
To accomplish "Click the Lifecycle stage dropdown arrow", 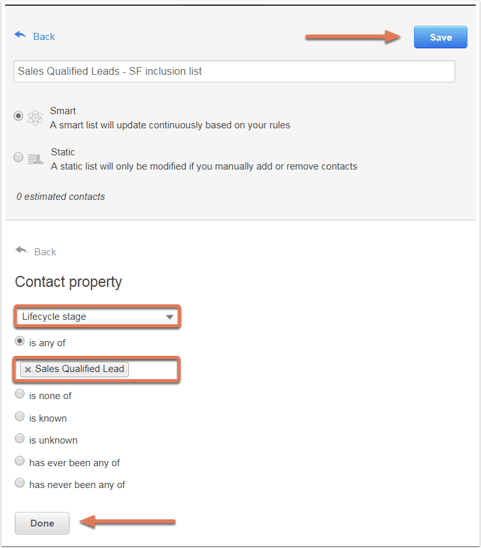I will tap(170, 317).
